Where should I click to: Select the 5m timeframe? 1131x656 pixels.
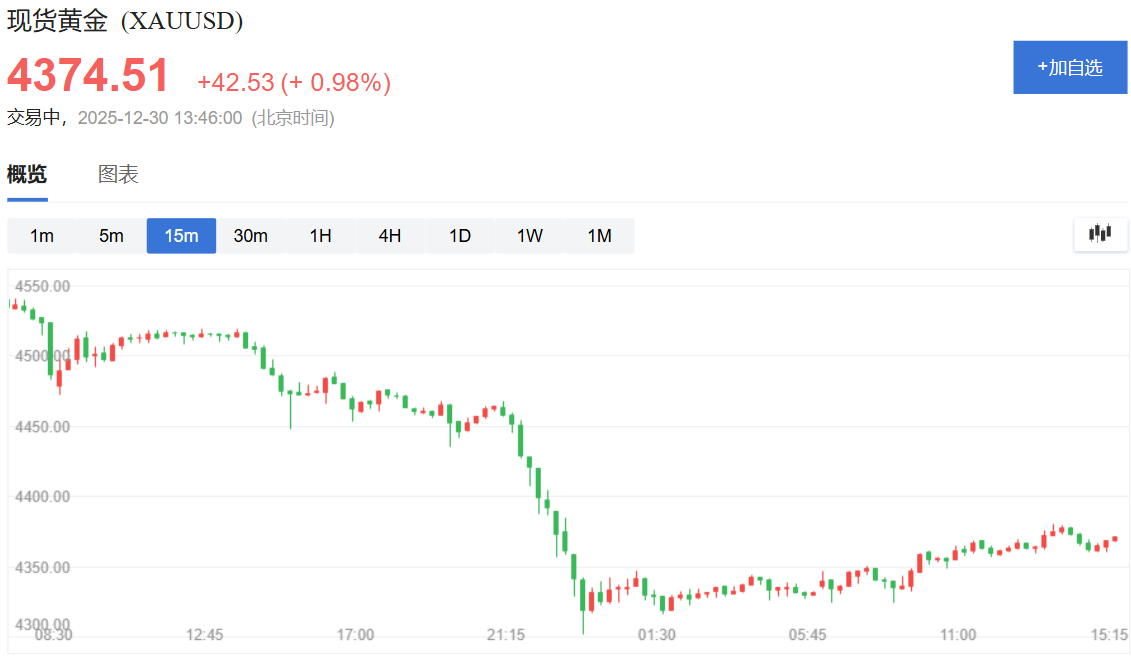coord(111,236)
